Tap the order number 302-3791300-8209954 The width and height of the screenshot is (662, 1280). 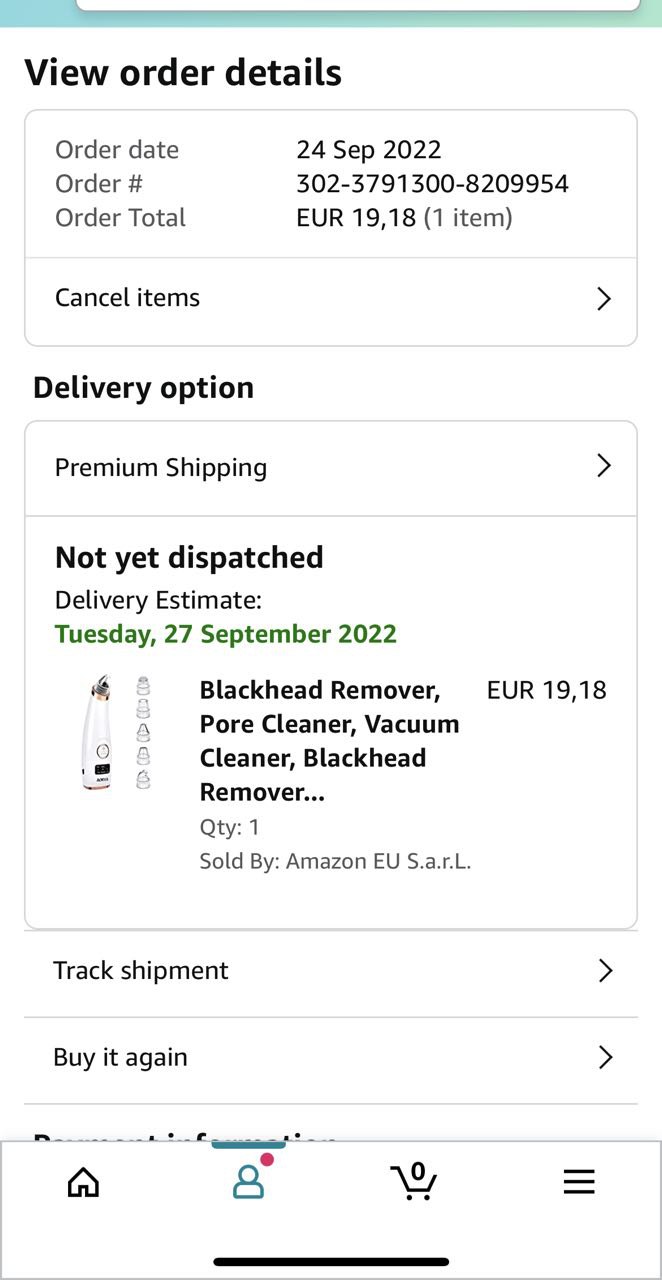(x=432, y=184)
